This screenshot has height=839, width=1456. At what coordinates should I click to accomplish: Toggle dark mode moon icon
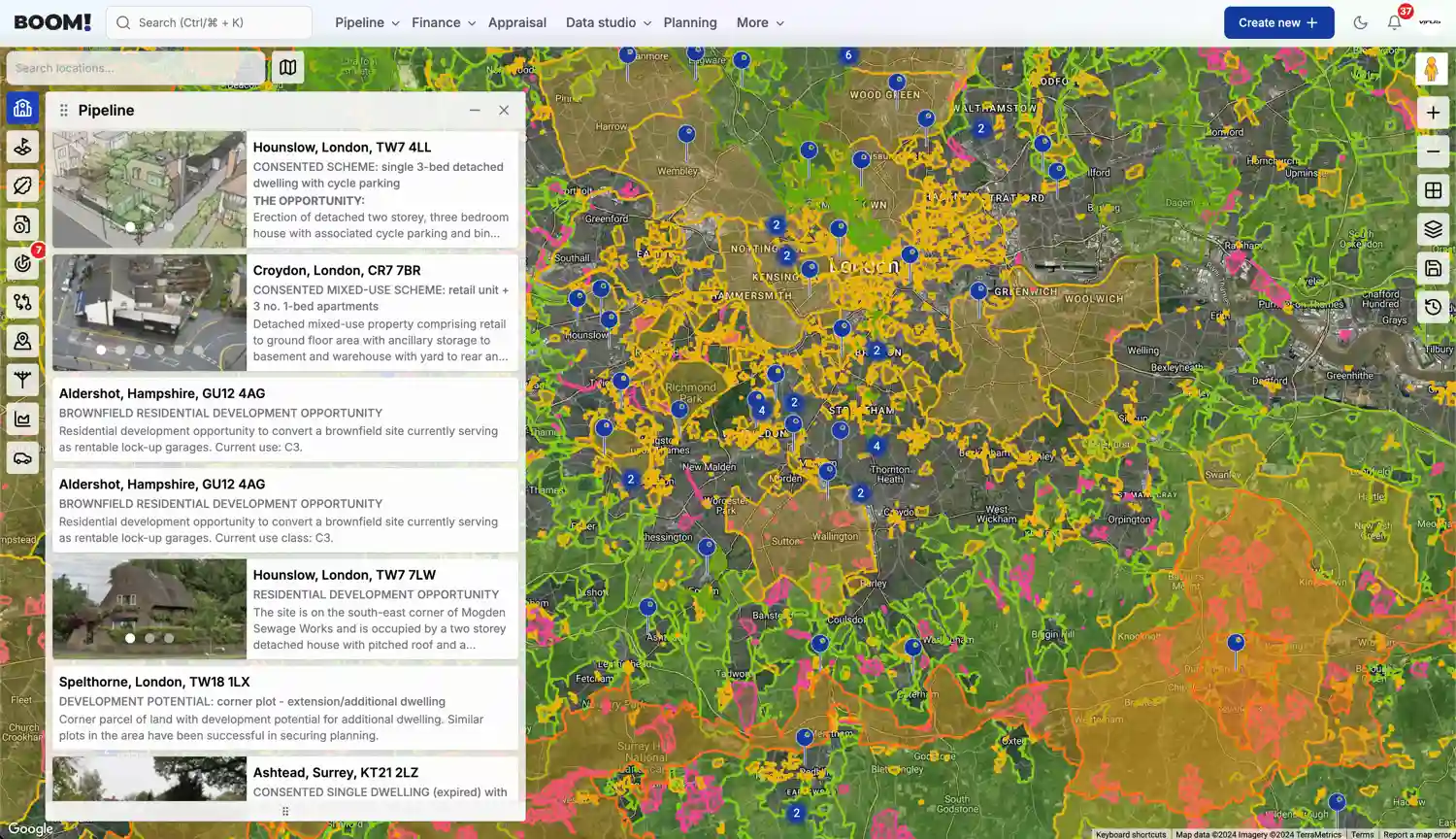[1361, 22]
